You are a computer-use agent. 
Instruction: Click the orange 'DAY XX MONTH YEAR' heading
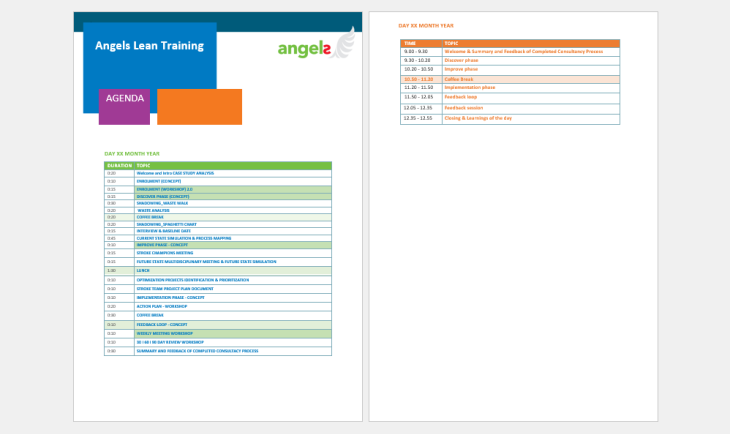coord(426,26)
